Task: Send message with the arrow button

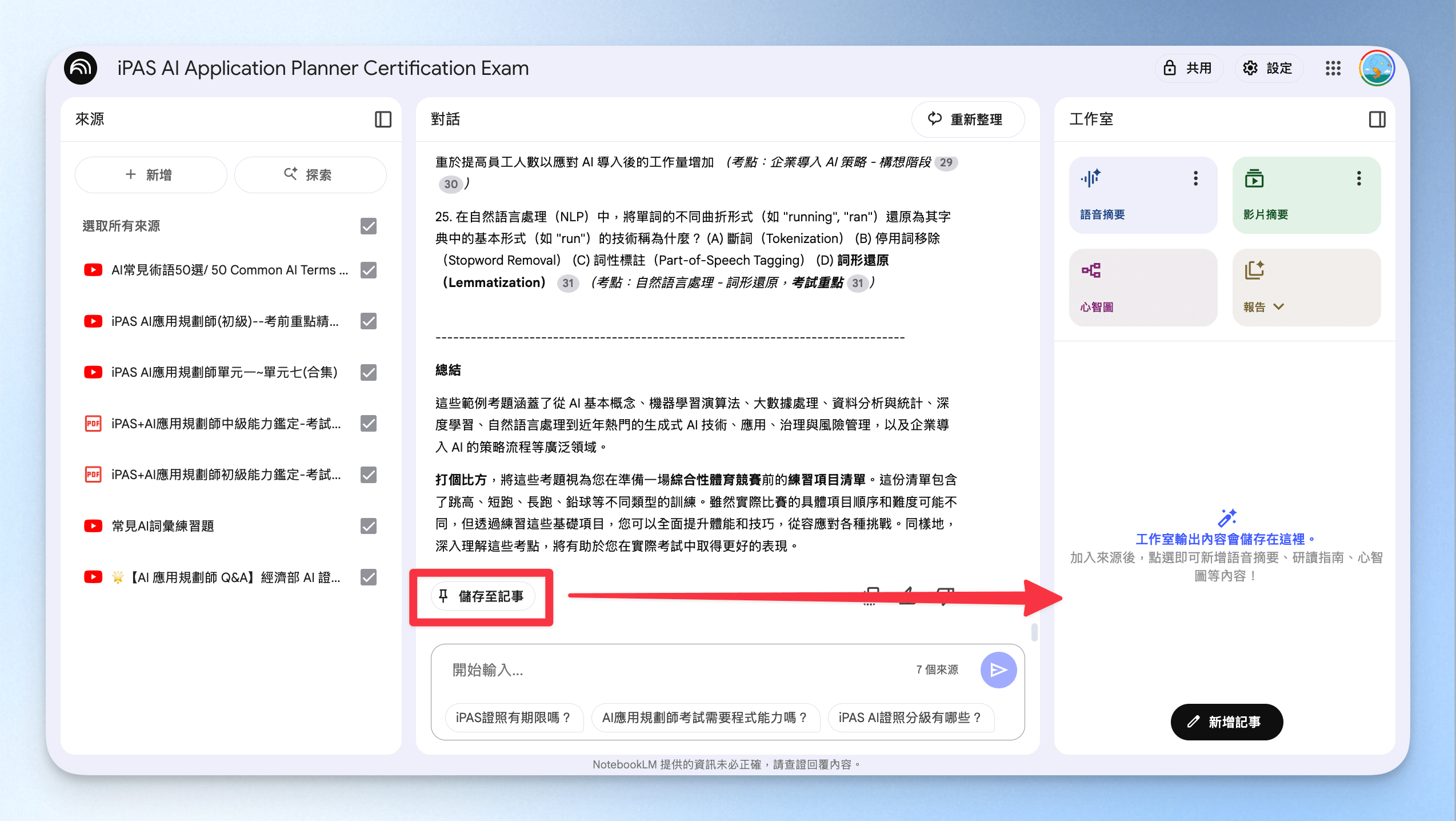Action: tap(998, 670)
